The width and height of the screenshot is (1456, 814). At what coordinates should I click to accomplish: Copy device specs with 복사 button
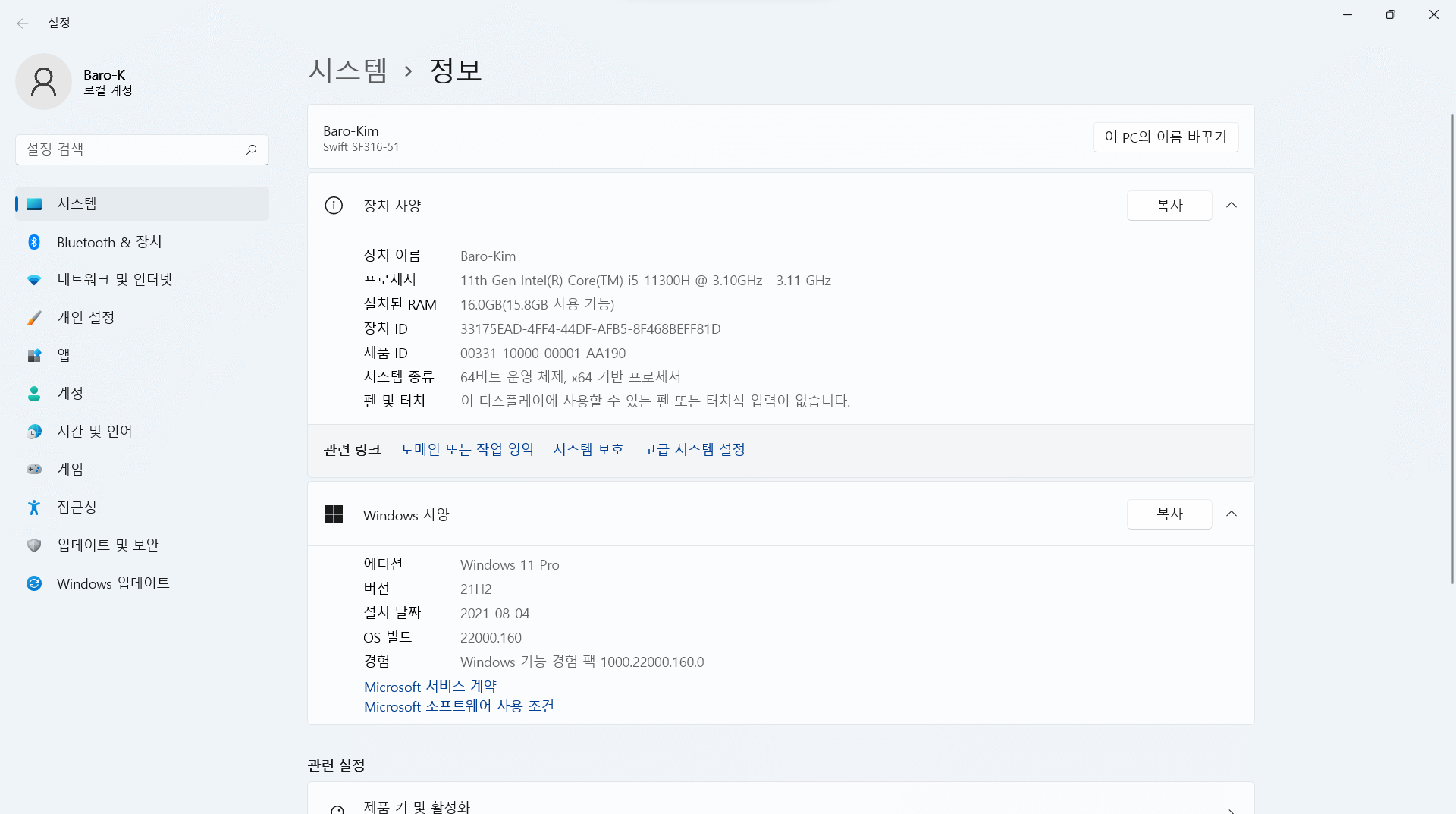pyautogui.click(x=1169, y=206)
